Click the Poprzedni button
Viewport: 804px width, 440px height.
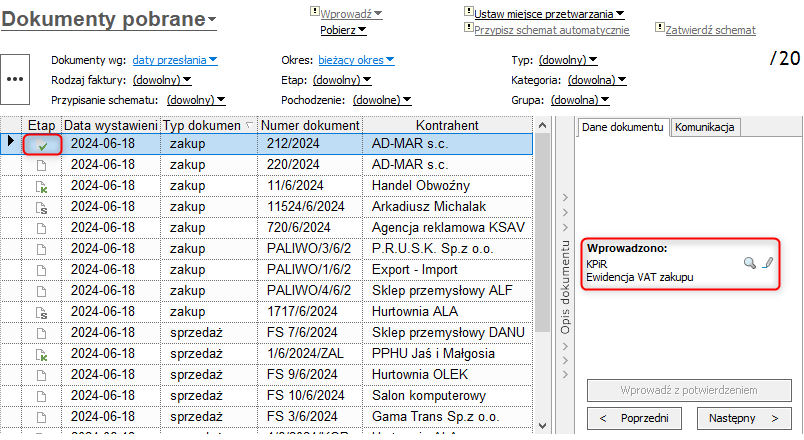point(634,418)
